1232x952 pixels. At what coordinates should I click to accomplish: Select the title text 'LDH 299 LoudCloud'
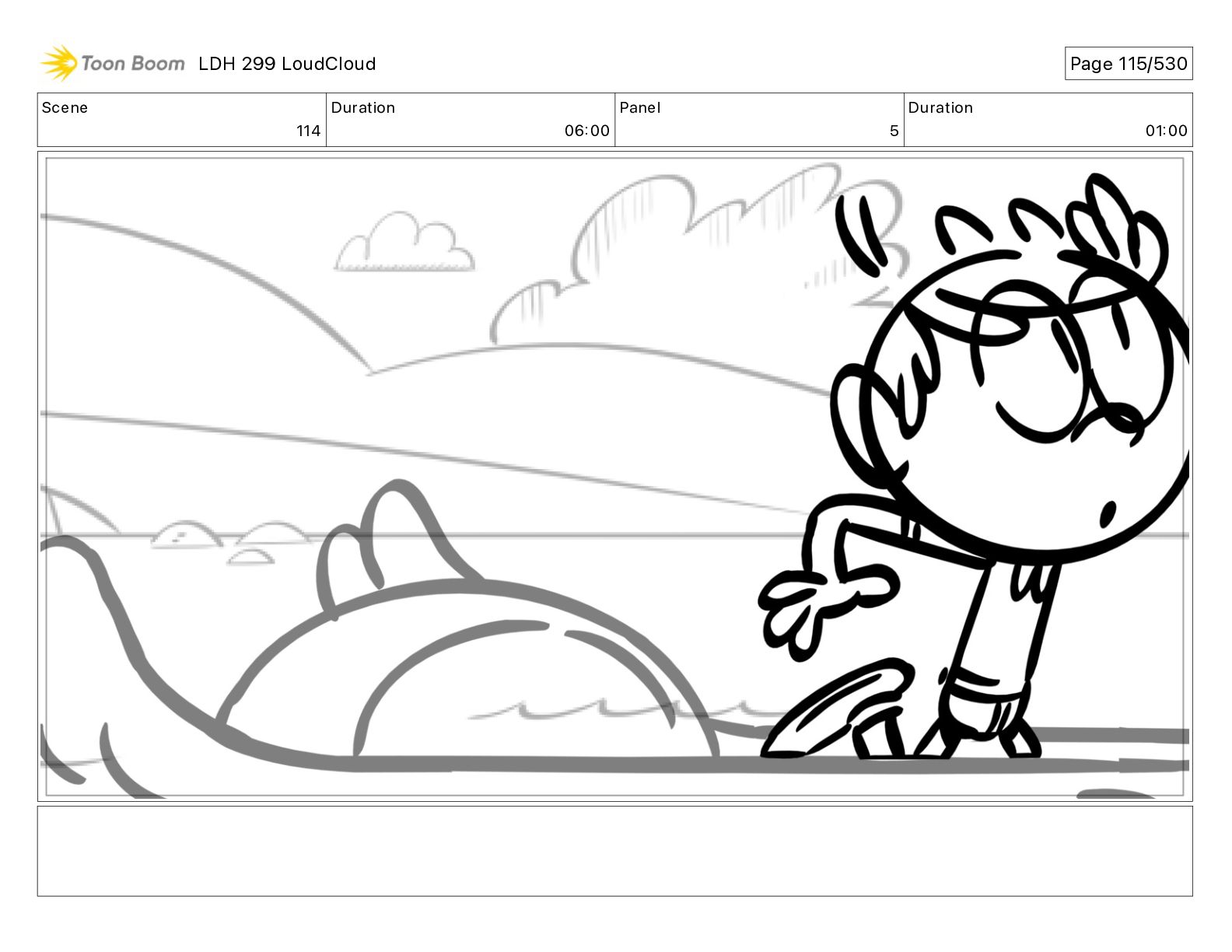(x=287, y=64)
